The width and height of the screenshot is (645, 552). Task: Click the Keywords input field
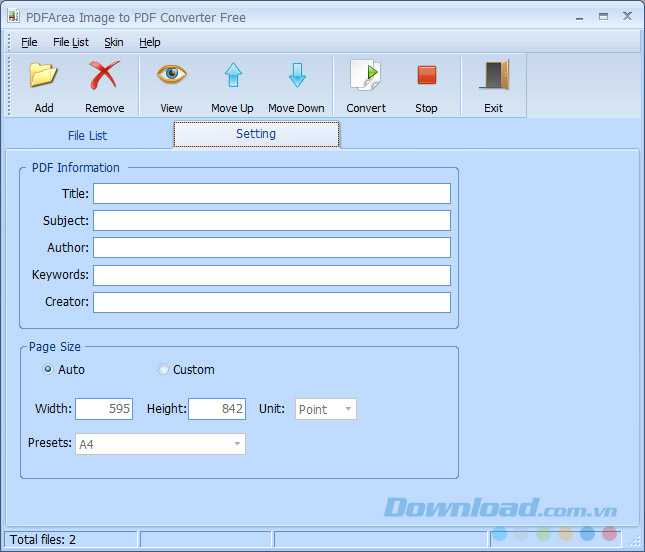271,275
